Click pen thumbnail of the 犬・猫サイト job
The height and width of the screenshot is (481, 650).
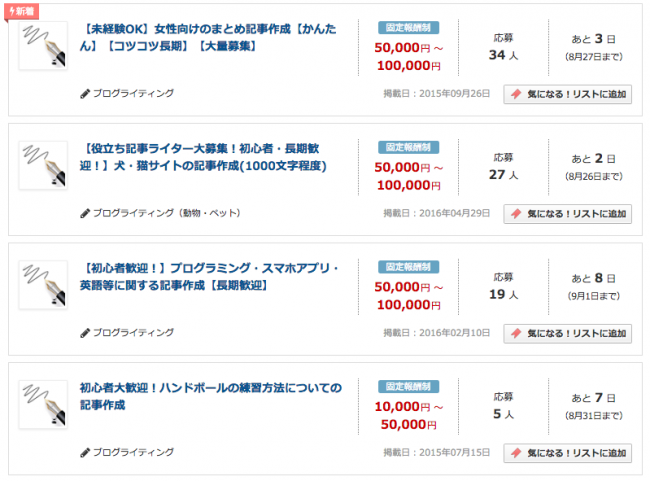pos(43,166)
